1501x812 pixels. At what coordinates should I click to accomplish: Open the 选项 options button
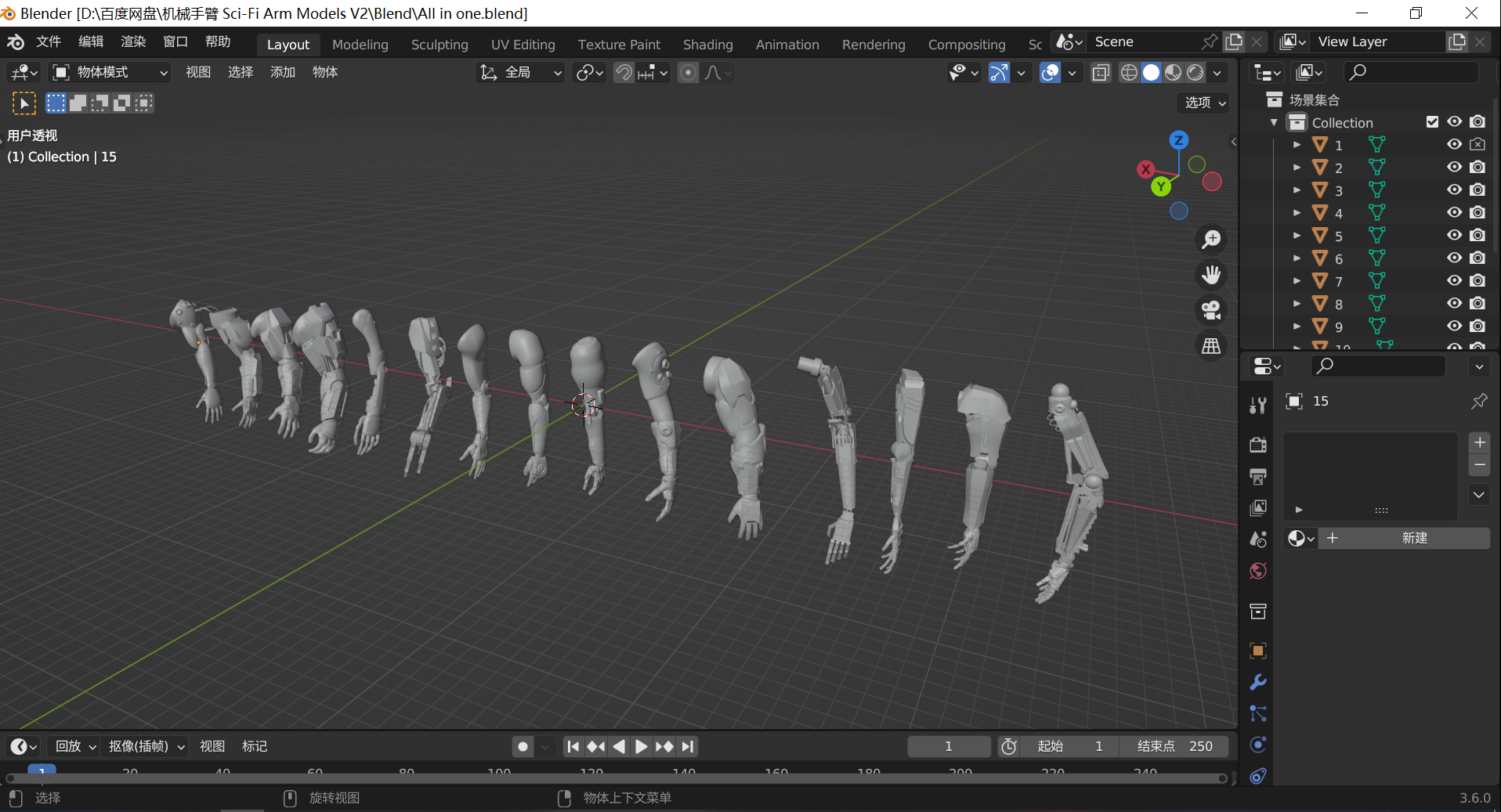click(x=1203, y=103)
